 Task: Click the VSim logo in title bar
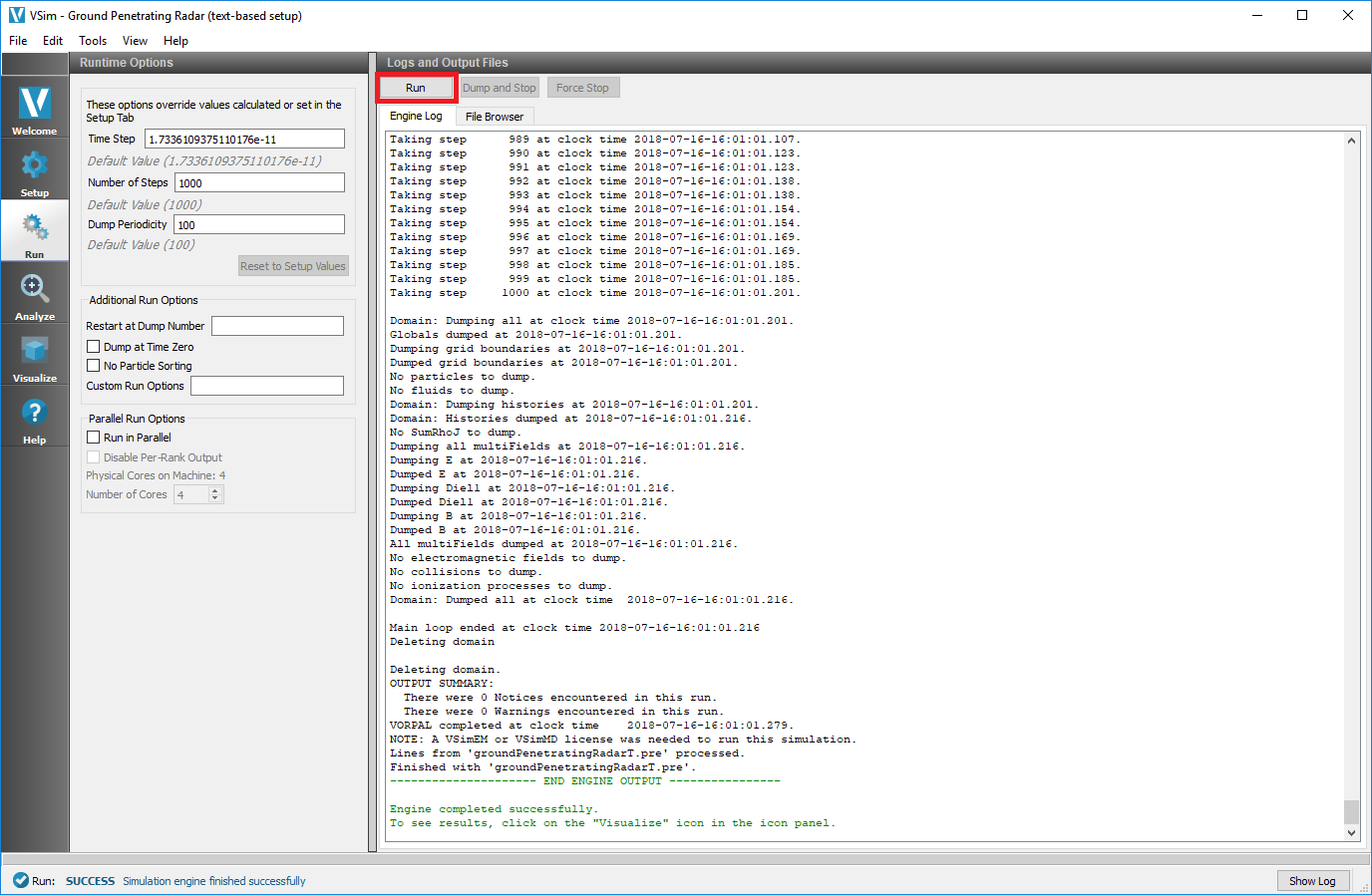click(16, 15)
